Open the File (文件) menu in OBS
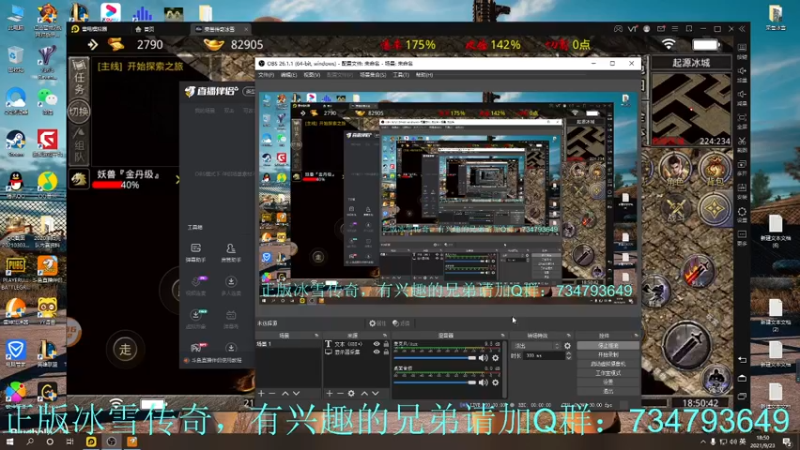This screenshot has height=450, width=800. 266,75
